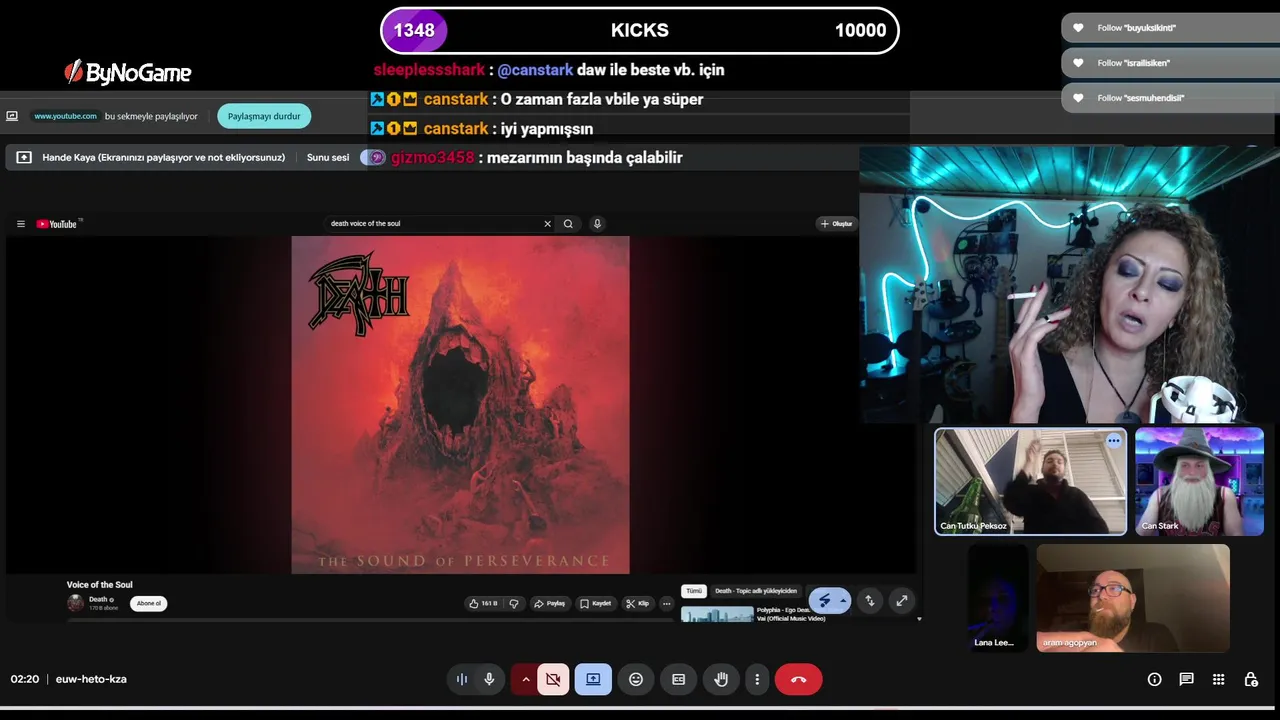Open more actions ellipsis under video
This screenshot has height=720, width=1280.
click(x=667, y=603)
